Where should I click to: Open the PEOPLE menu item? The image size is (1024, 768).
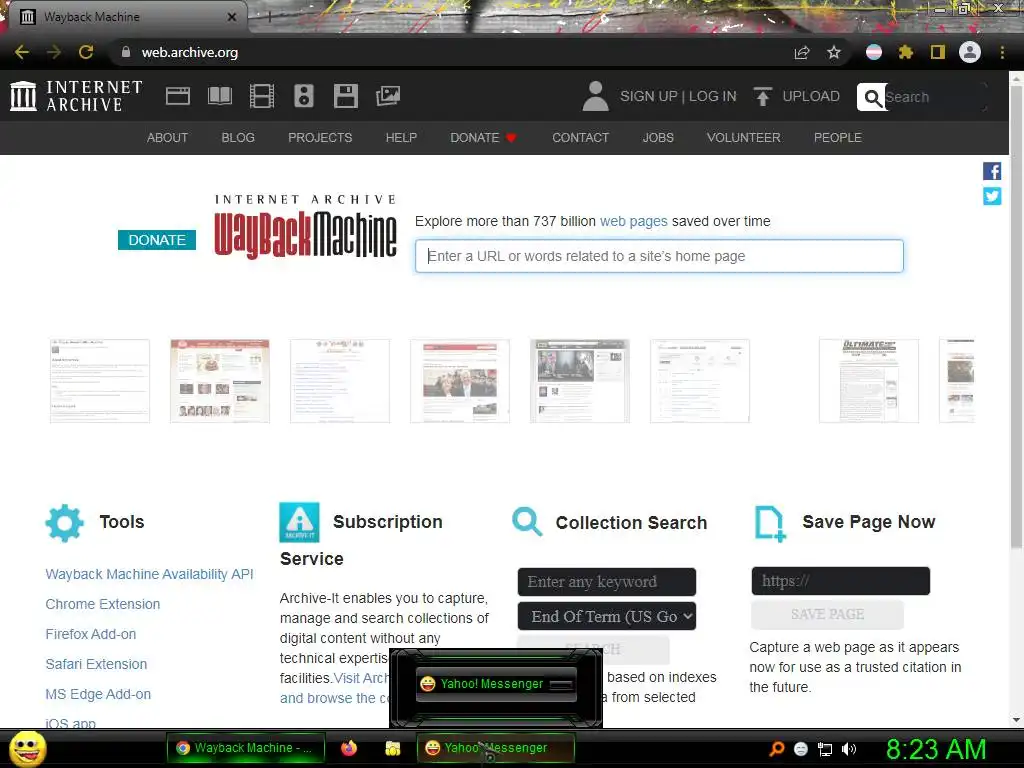tap(838, 138)
